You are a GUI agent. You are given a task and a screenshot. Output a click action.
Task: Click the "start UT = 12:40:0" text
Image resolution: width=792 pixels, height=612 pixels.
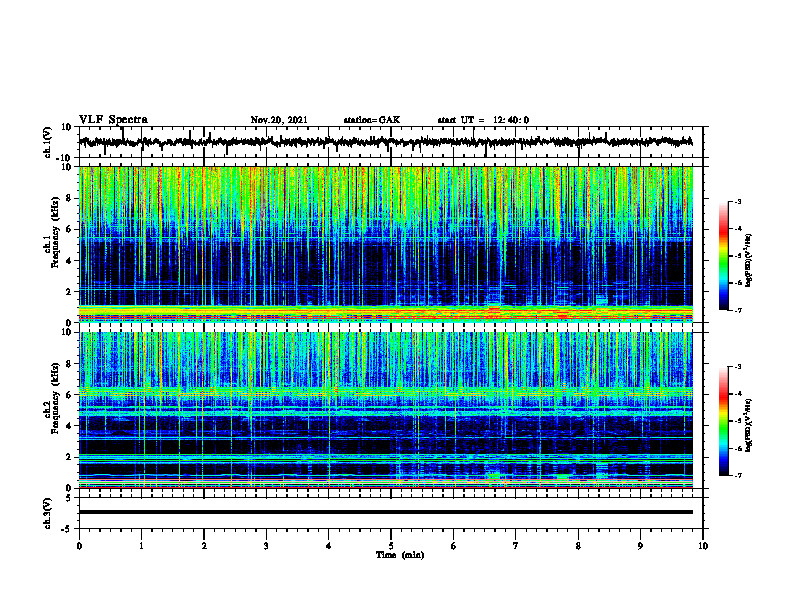[x=483, y=120]
